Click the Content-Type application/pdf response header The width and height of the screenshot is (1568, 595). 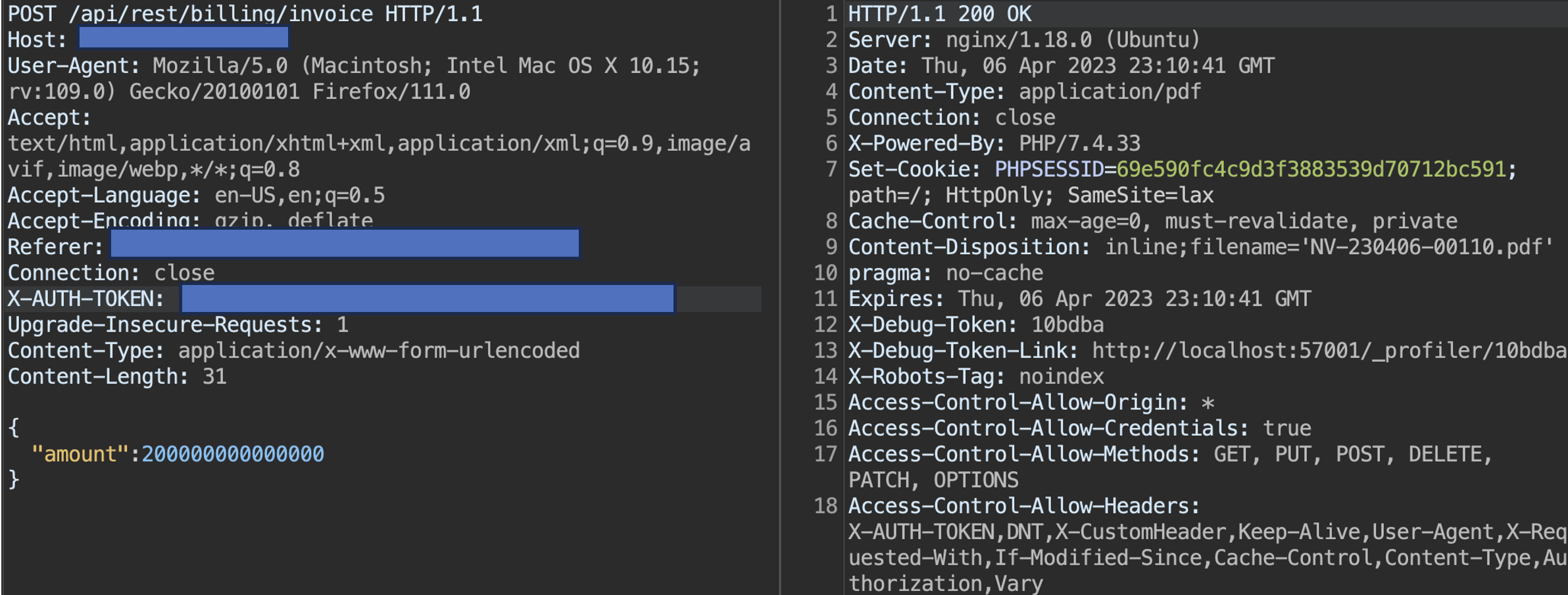coord(1024,91)
